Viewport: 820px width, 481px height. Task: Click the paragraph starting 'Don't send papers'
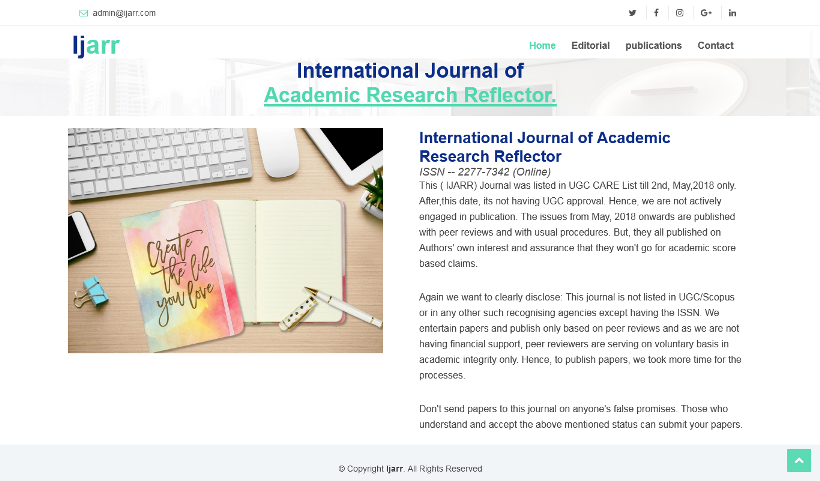(580, 417)
